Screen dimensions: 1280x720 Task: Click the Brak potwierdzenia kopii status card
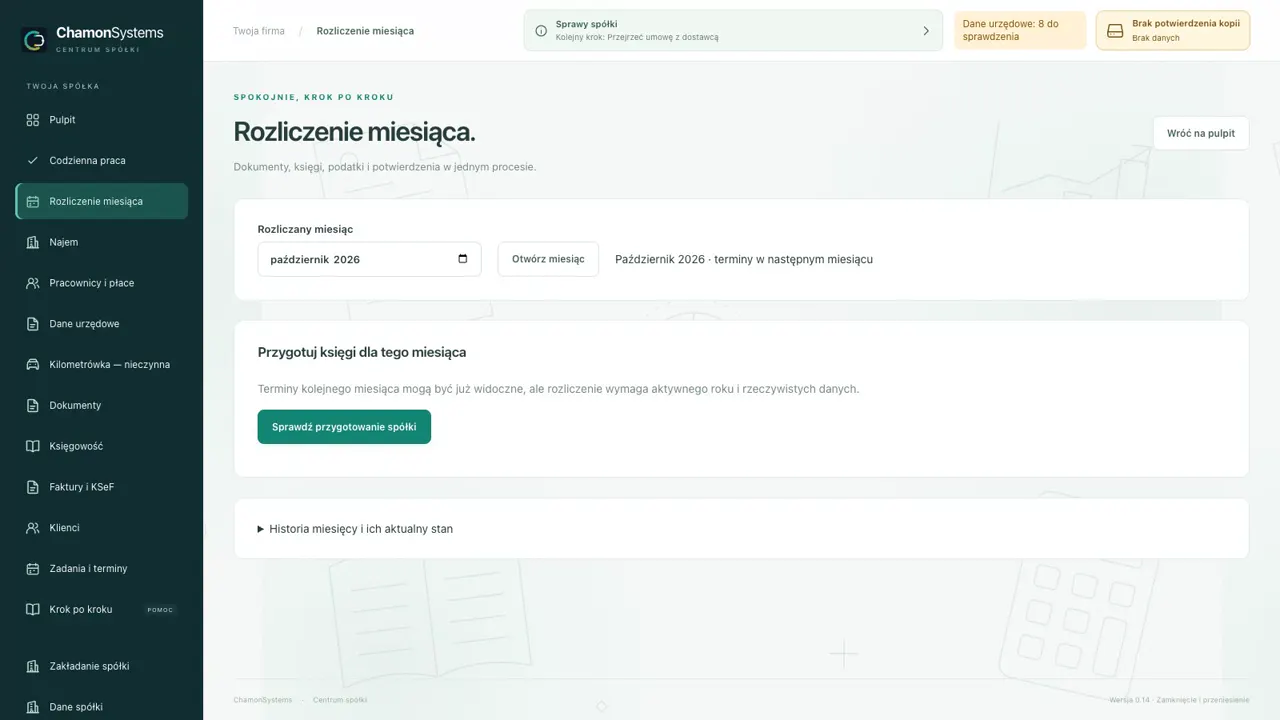1173,30
